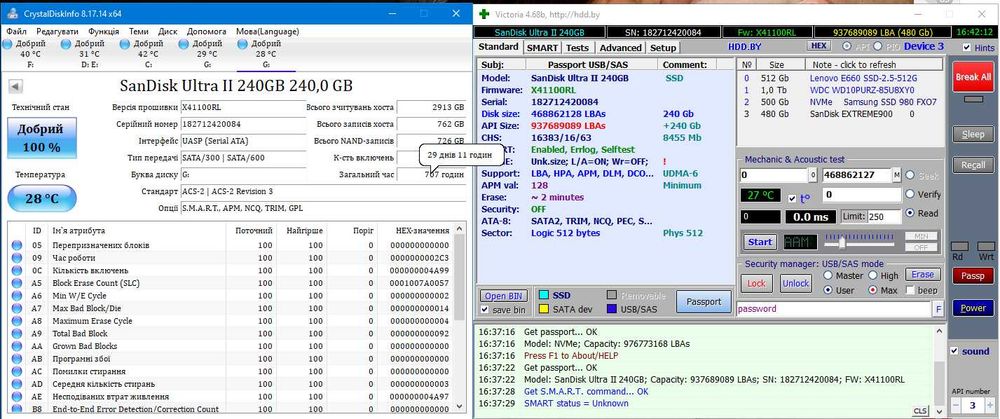
Task: Select the Read radio button
Action: [910, 213]
